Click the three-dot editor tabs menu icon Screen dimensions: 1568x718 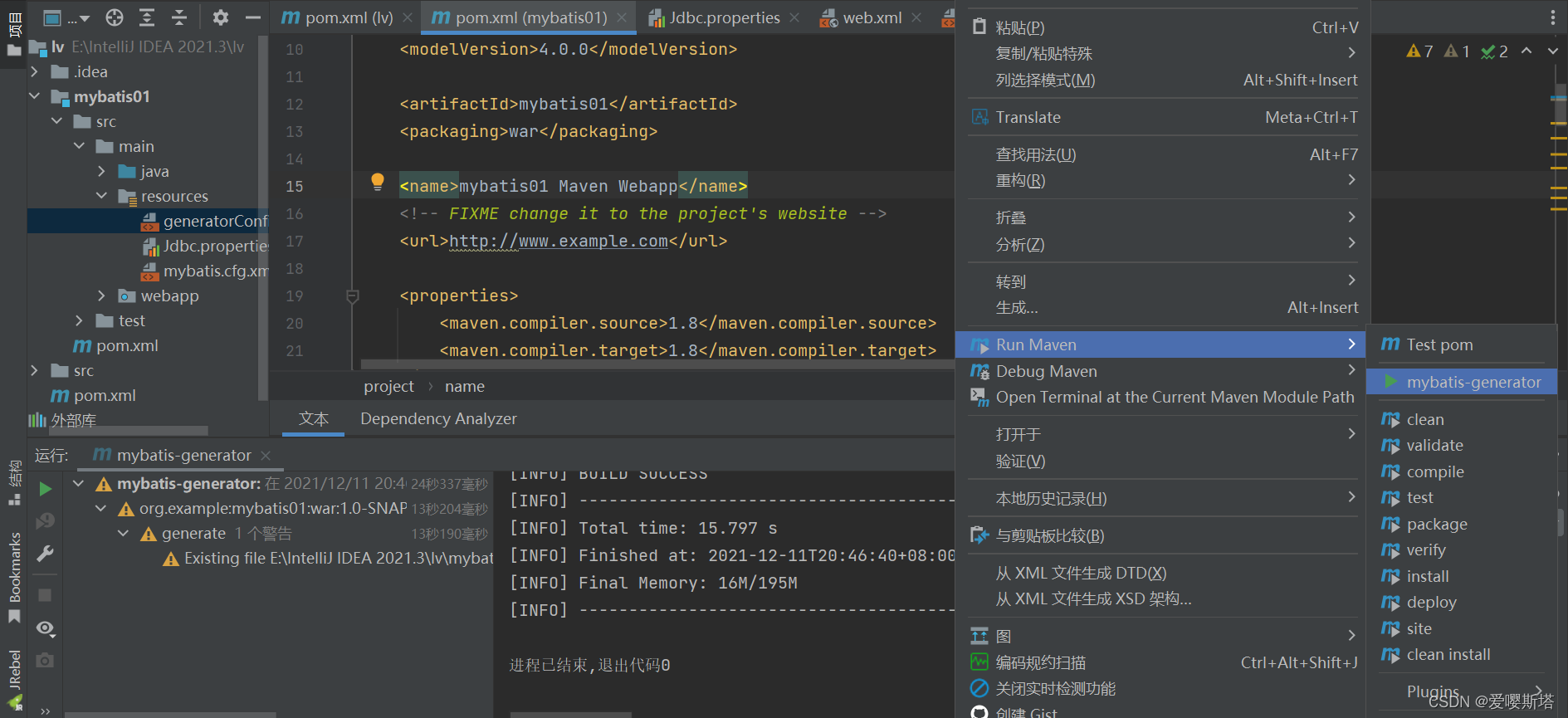1552,17
